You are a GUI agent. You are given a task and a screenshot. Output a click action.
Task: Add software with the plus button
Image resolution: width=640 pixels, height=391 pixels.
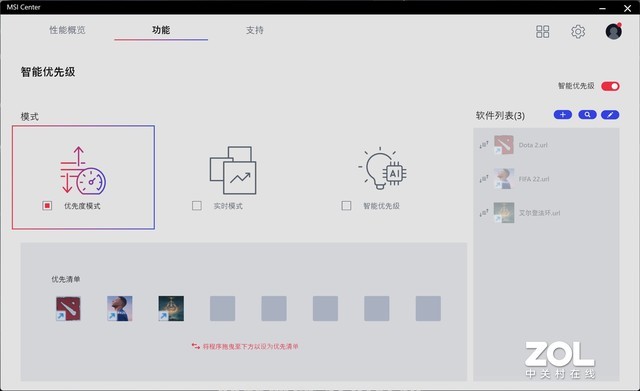click(562, 115)
